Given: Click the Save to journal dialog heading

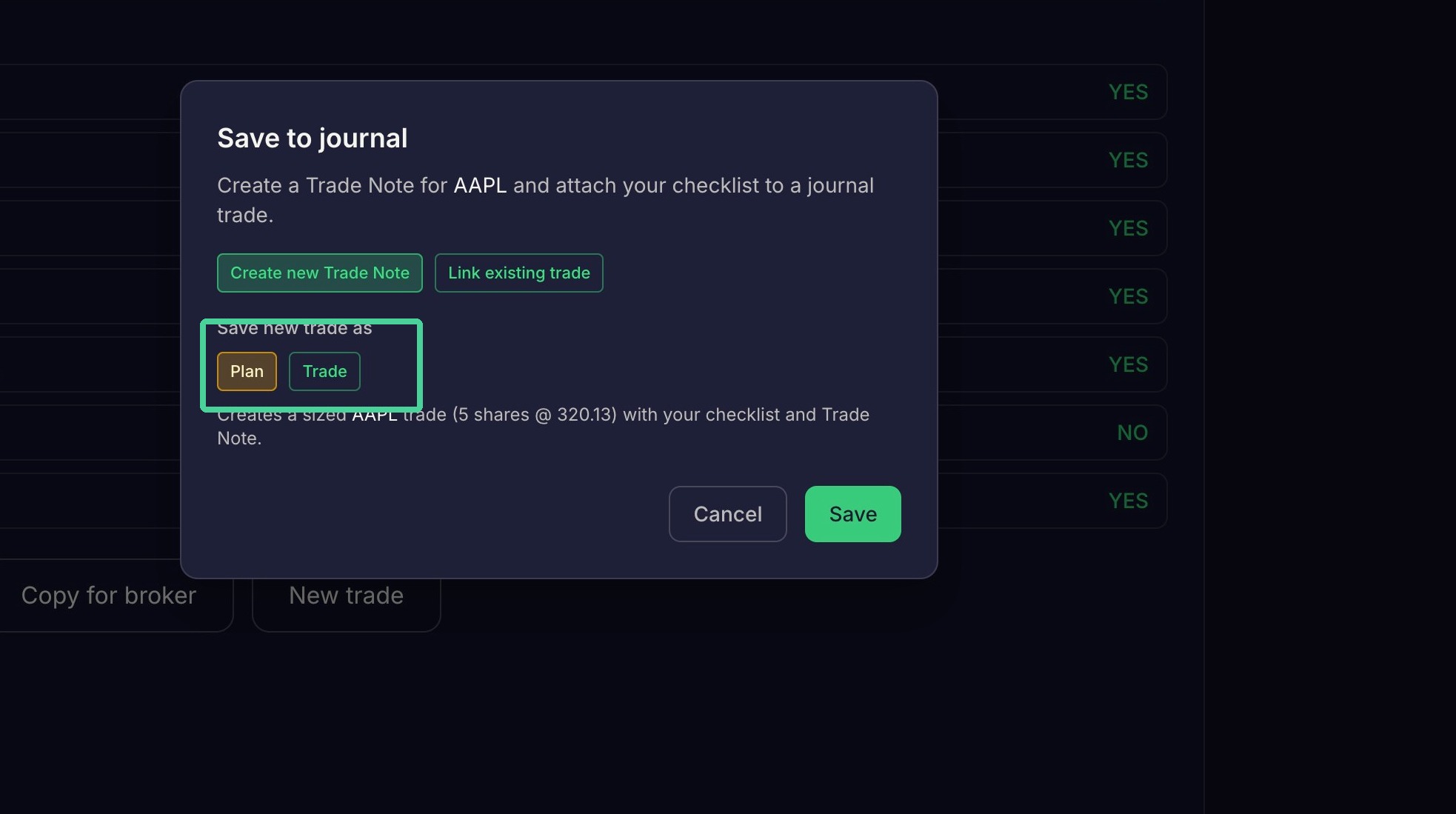Looking at the screenshot, I should [x=312, y=138].
